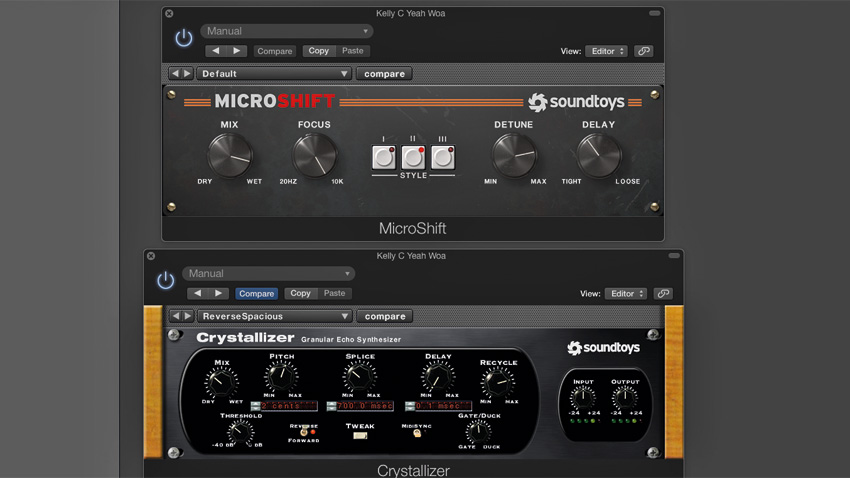850x478 pixels.
Task: Click the 0.1 msec delay value field
Action: (x=443, y=406)
